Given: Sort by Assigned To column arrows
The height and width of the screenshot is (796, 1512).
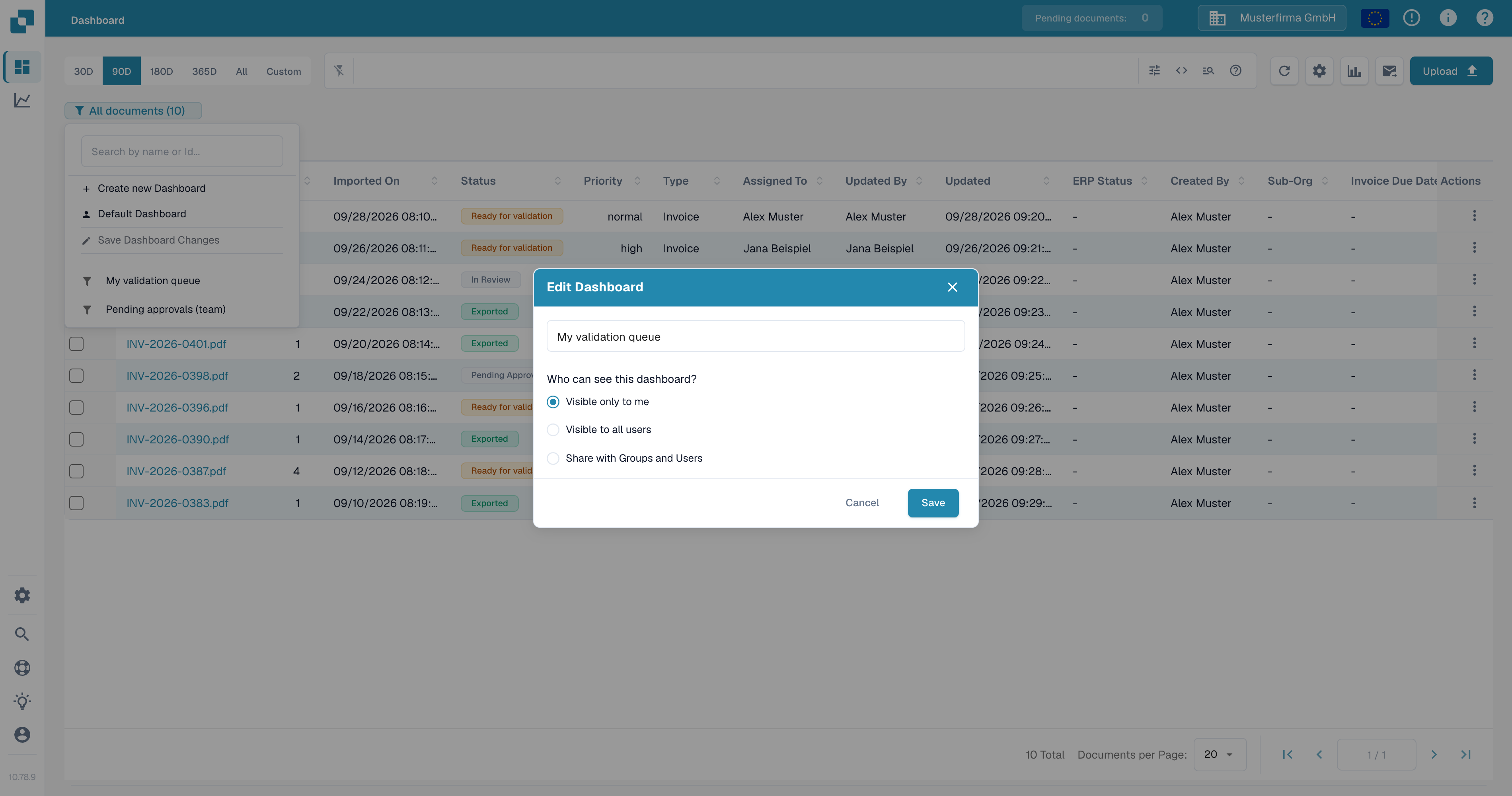Looking at the screenshot, I should point(819,181).
